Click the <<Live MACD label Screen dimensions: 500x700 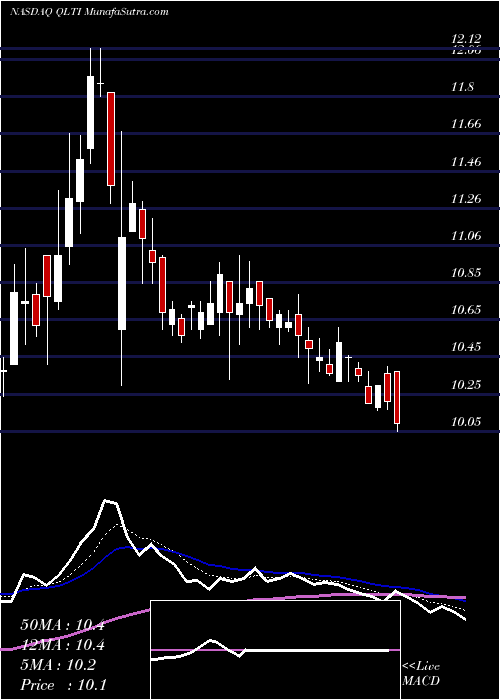[x=421, y=674]
